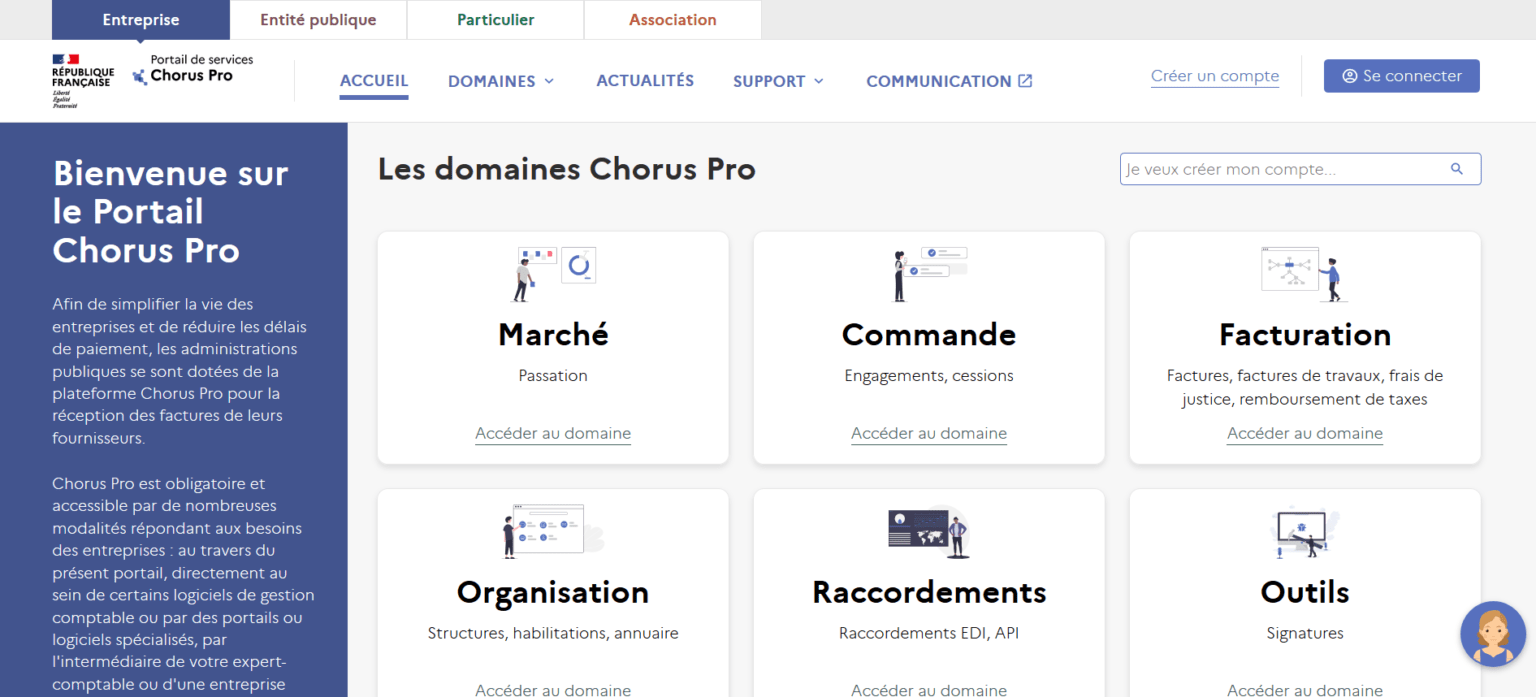Image resolution: width=1536 pixels, height=697 pixels.
Task: Click the République Française logo
Action: (x=83, y=80)
